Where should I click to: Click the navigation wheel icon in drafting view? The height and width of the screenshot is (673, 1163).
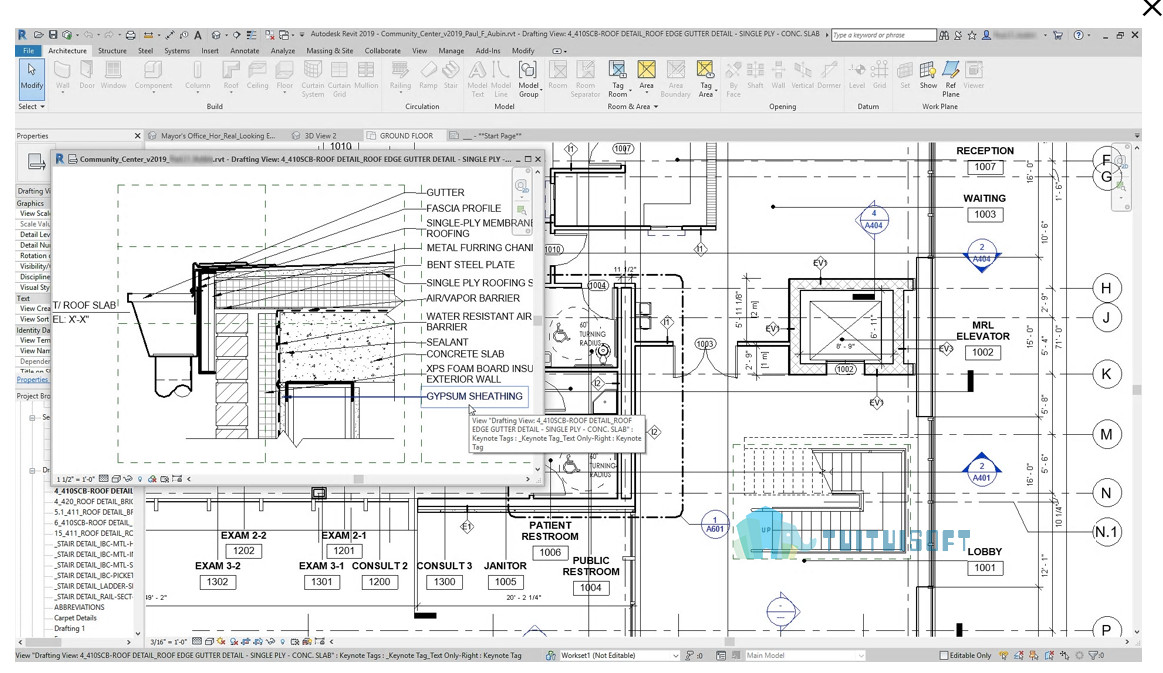point(522,186)
